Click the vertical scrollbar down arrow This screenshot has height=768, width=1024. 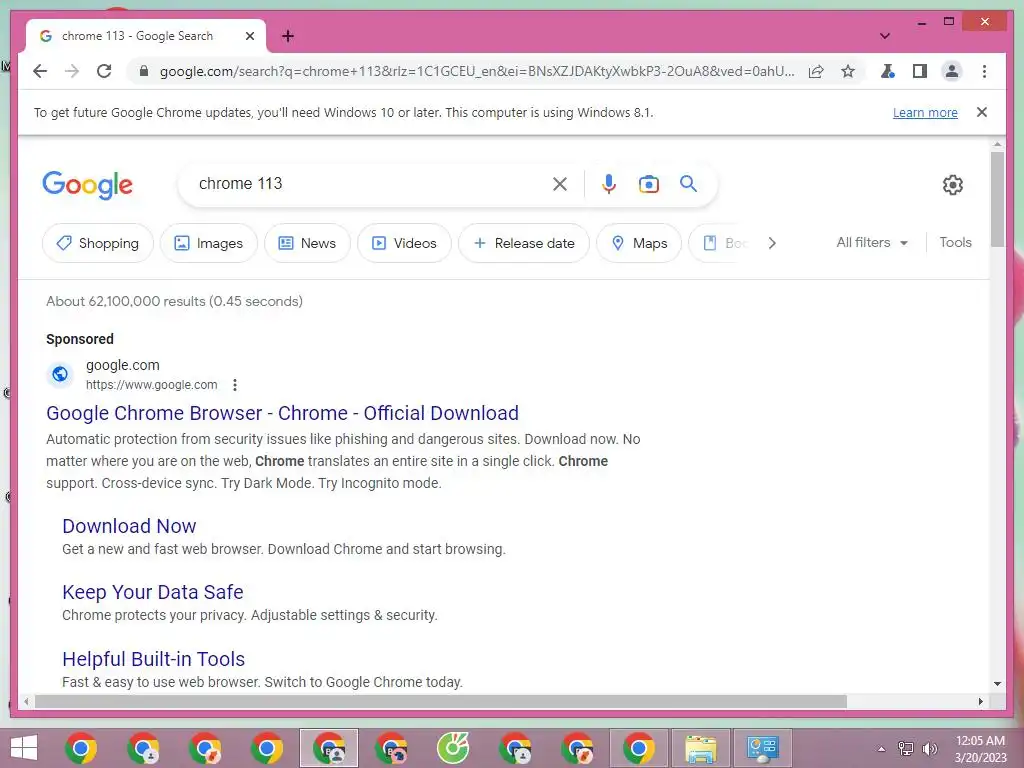(997, 684)
